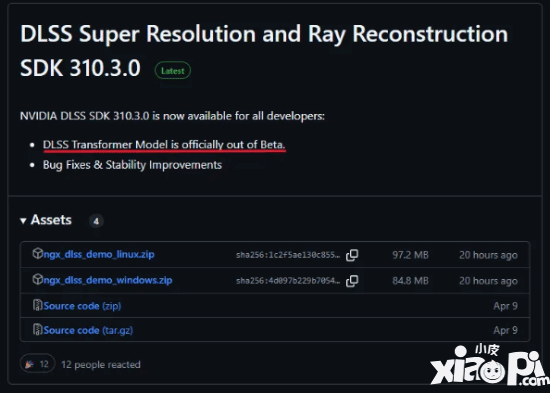Copy sha256 hash for ngx_dlss_demo_linux.zip

pyautogui.click(x=352, y=255)
